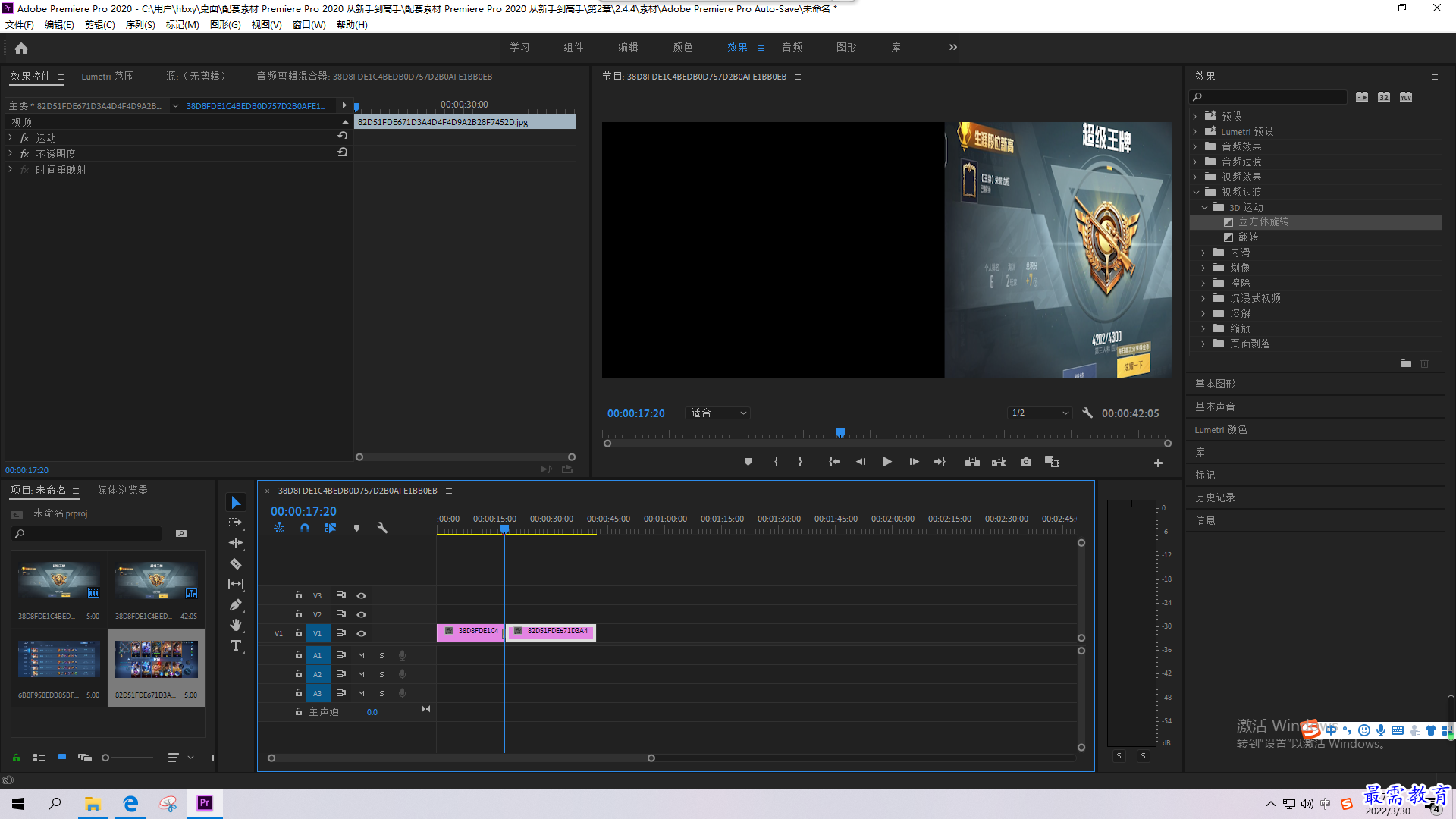Toggle Linked Selection in timeline
Viewport: 1456px width, 819px height.
point(331,528)
